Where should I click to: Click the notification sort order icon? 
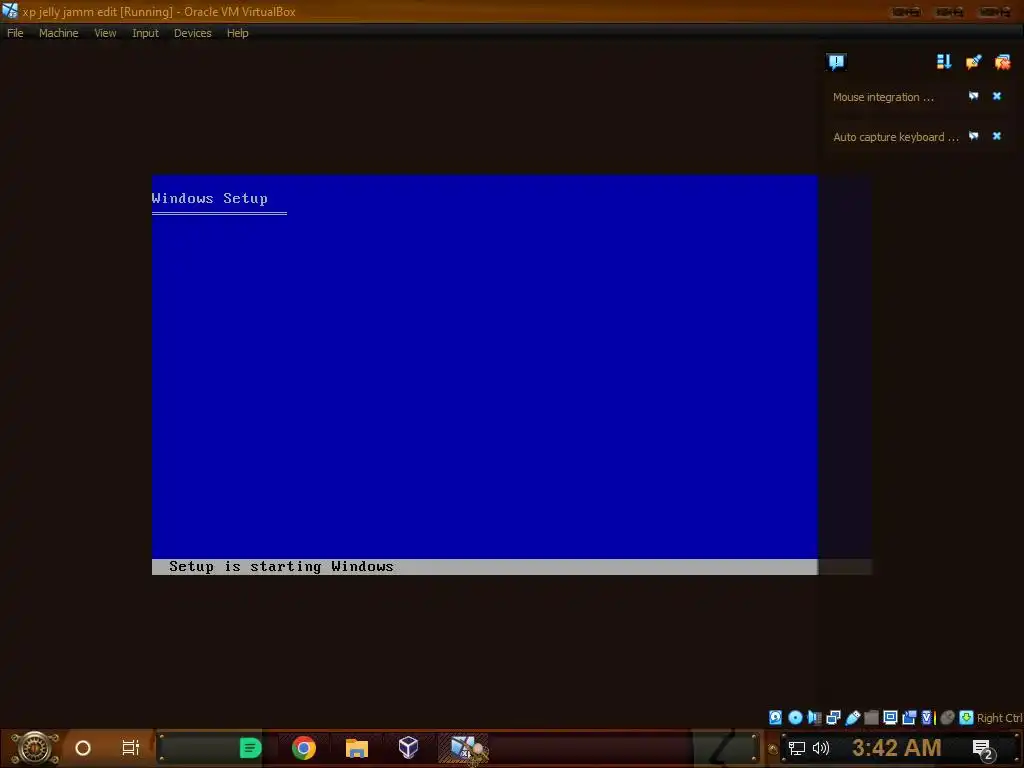pos(944,62)
